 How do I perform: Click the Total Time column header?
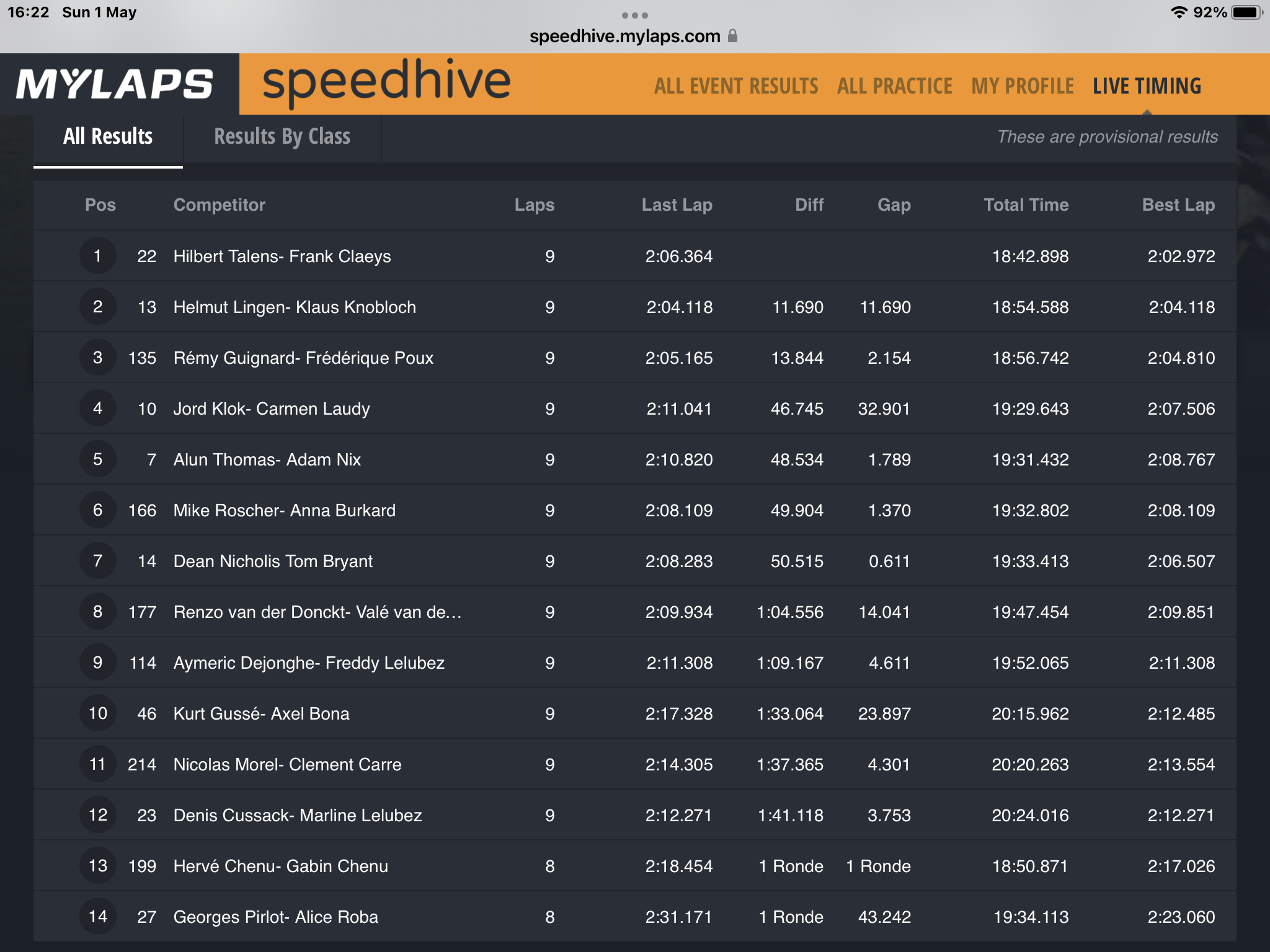click(1026, 205)
